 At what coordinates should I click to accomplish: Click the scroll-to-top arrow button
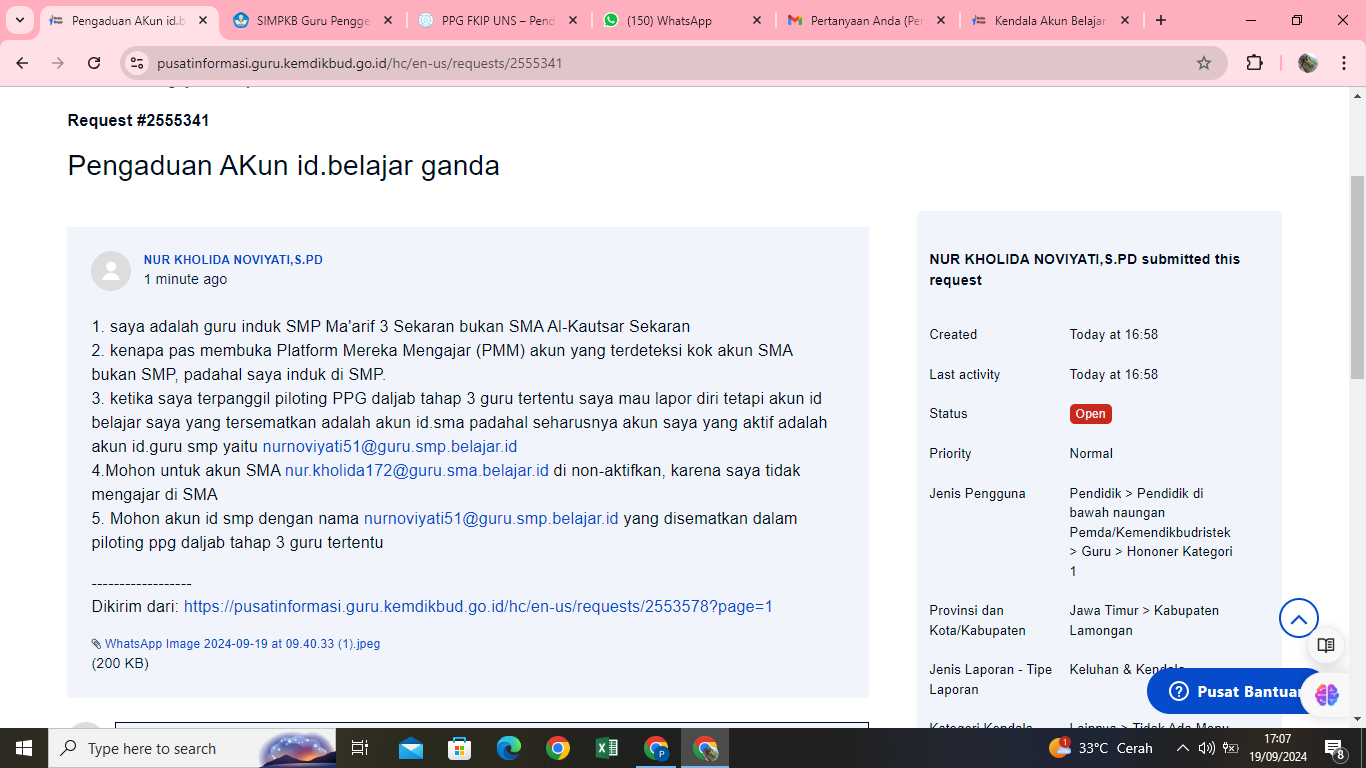pos(1298,619)
